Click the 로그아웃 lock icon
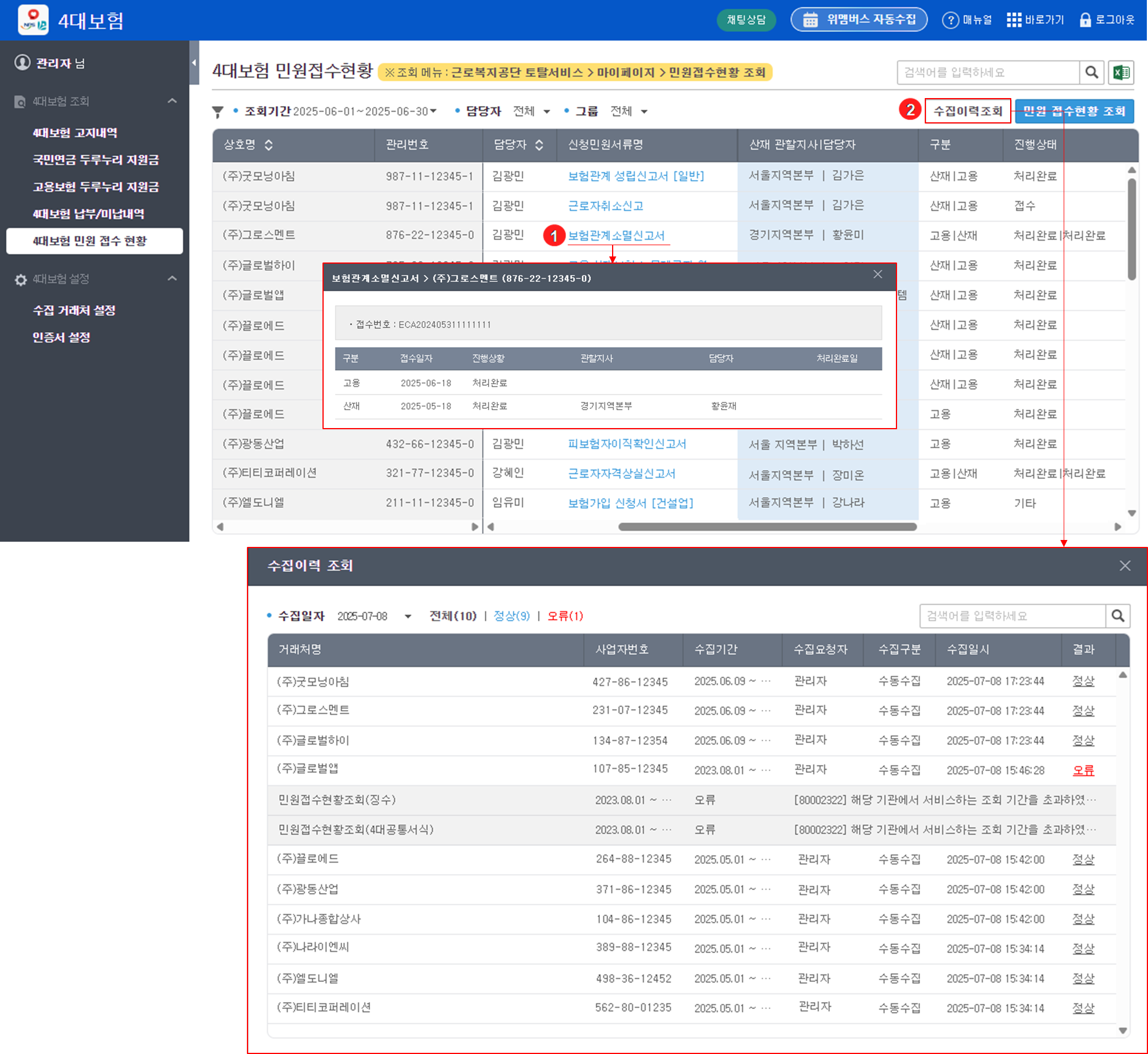 tap(1085, 20)
